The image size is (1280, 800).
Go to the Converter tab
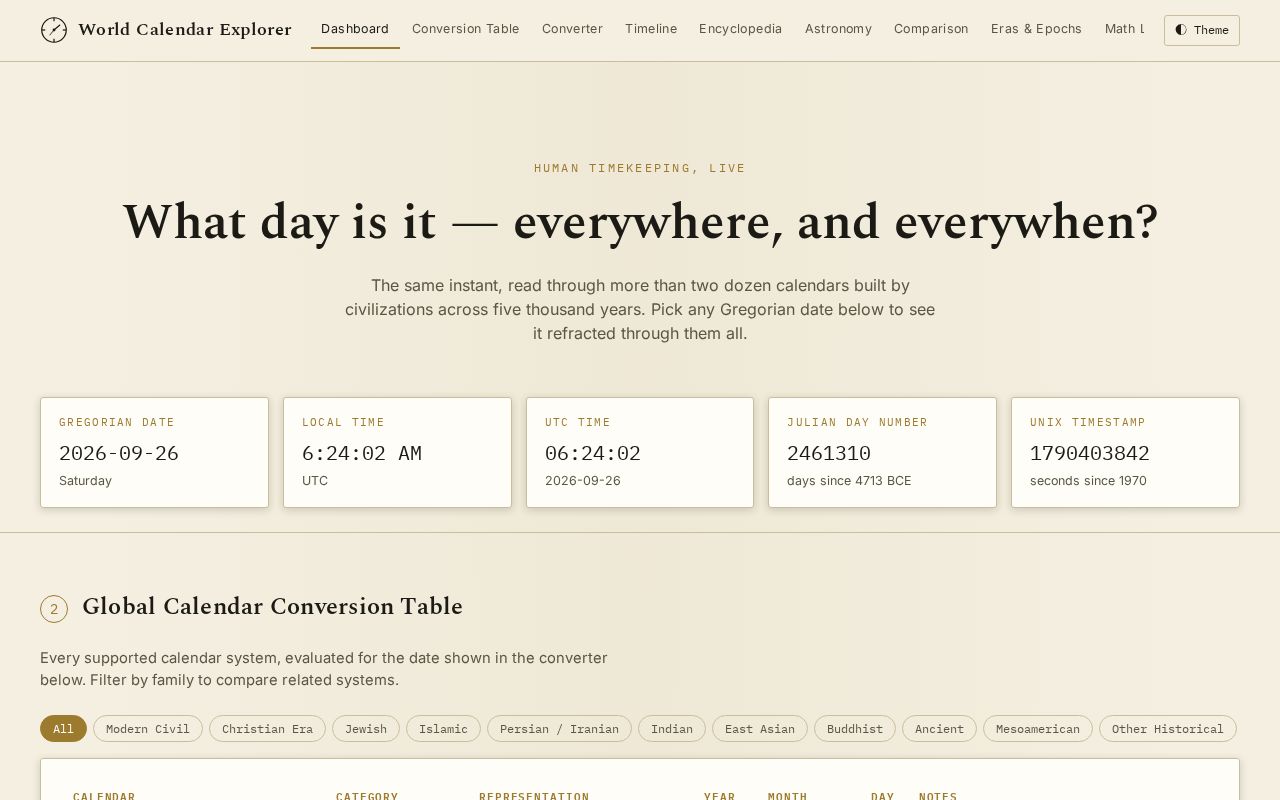pos(572,29)
